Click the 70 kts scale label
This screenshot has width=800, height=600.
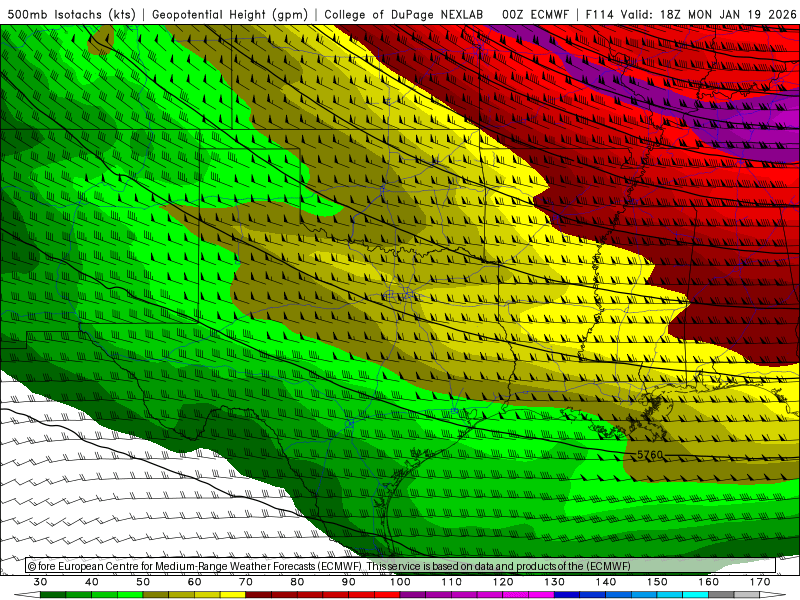coord(246,582)
